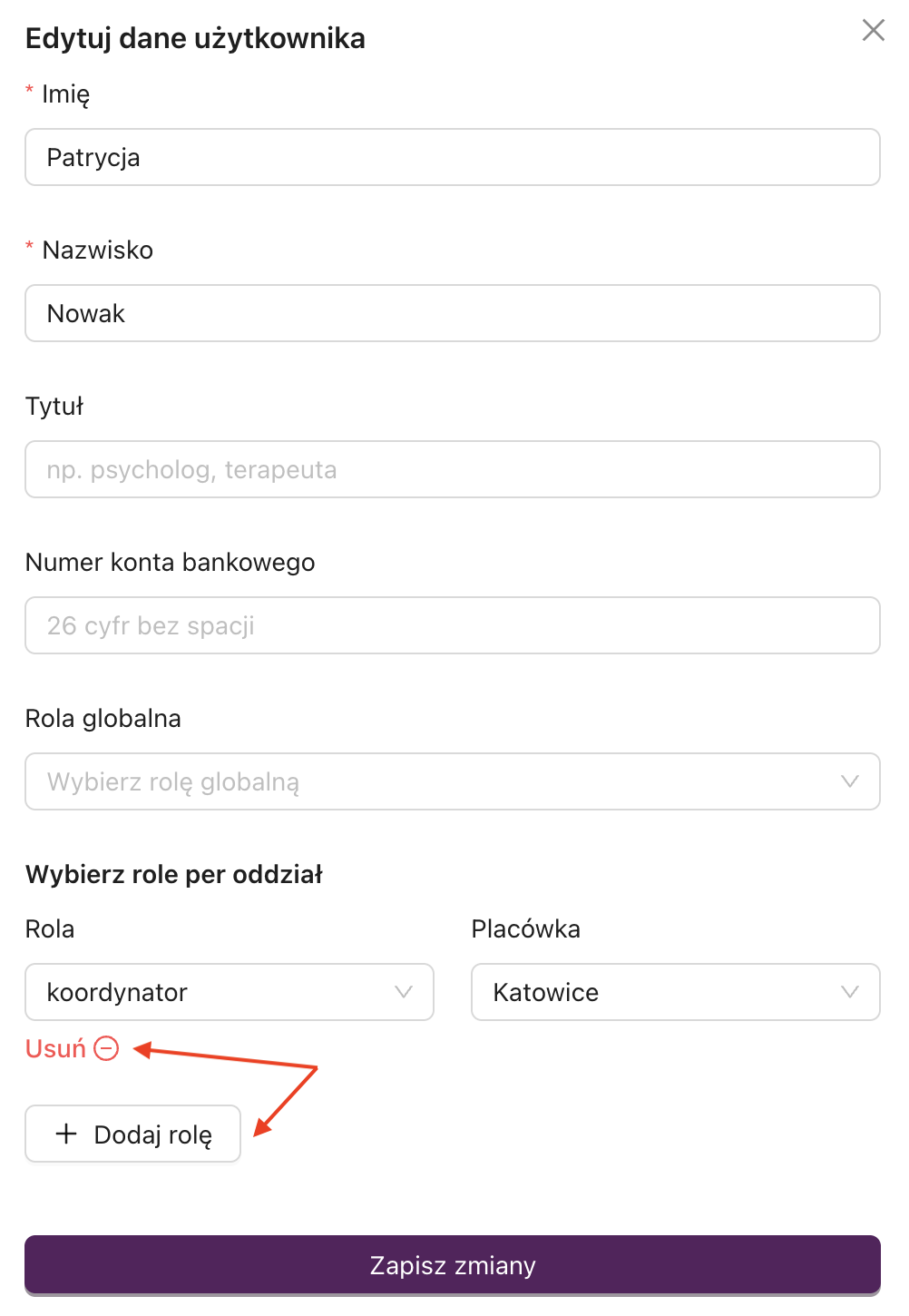909x1316 pixels.
Task: Click the Numer konta bankowego input field
Action: coord(452,625)
